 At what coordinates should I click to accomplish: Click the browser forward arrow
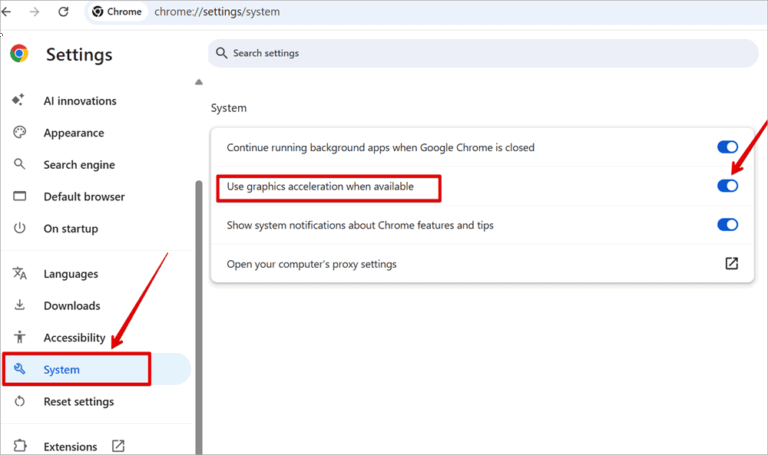tap(34, 12)
